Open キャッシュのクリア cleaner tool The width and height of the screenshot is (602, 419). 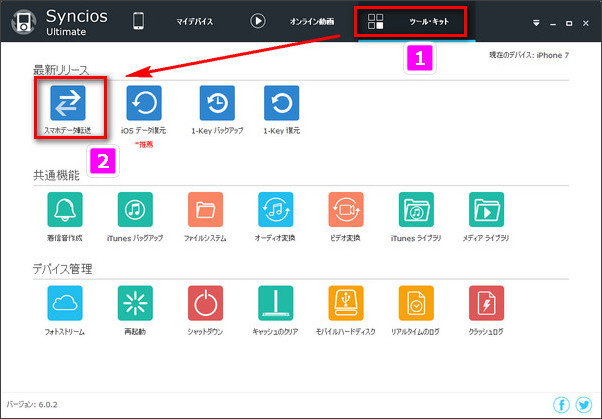[x=276, y=303]
